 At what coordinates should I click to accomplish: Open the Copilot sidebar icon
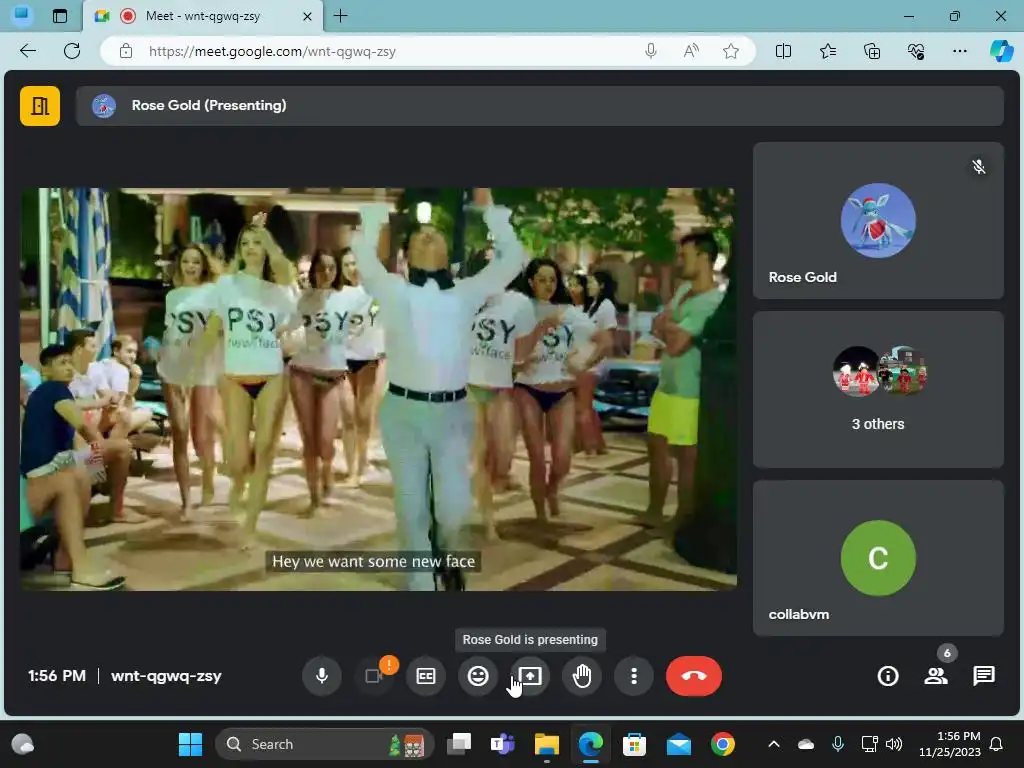(x=1001, y=51)
